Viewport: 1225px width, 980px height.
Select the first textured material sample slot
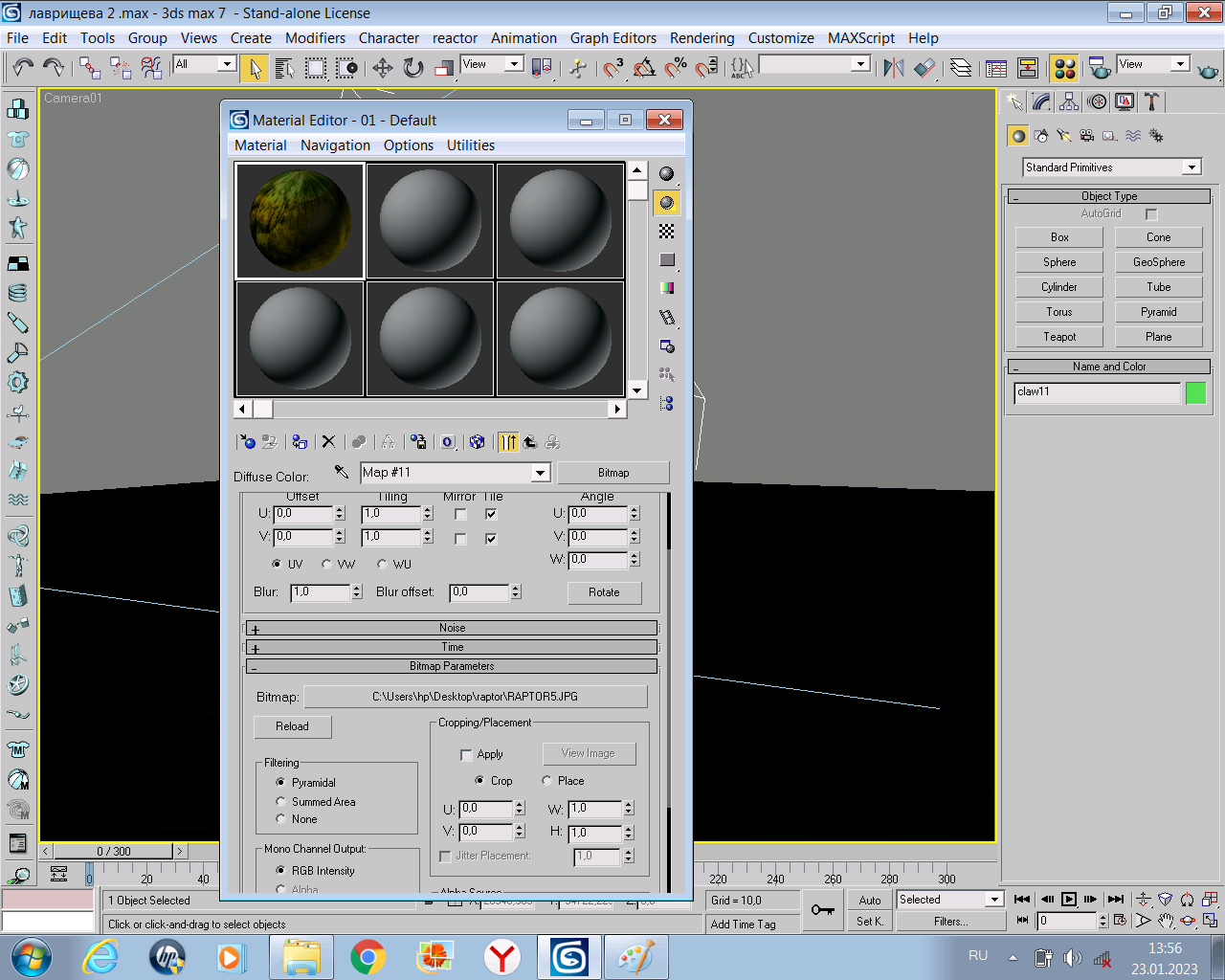pos(300,221)
